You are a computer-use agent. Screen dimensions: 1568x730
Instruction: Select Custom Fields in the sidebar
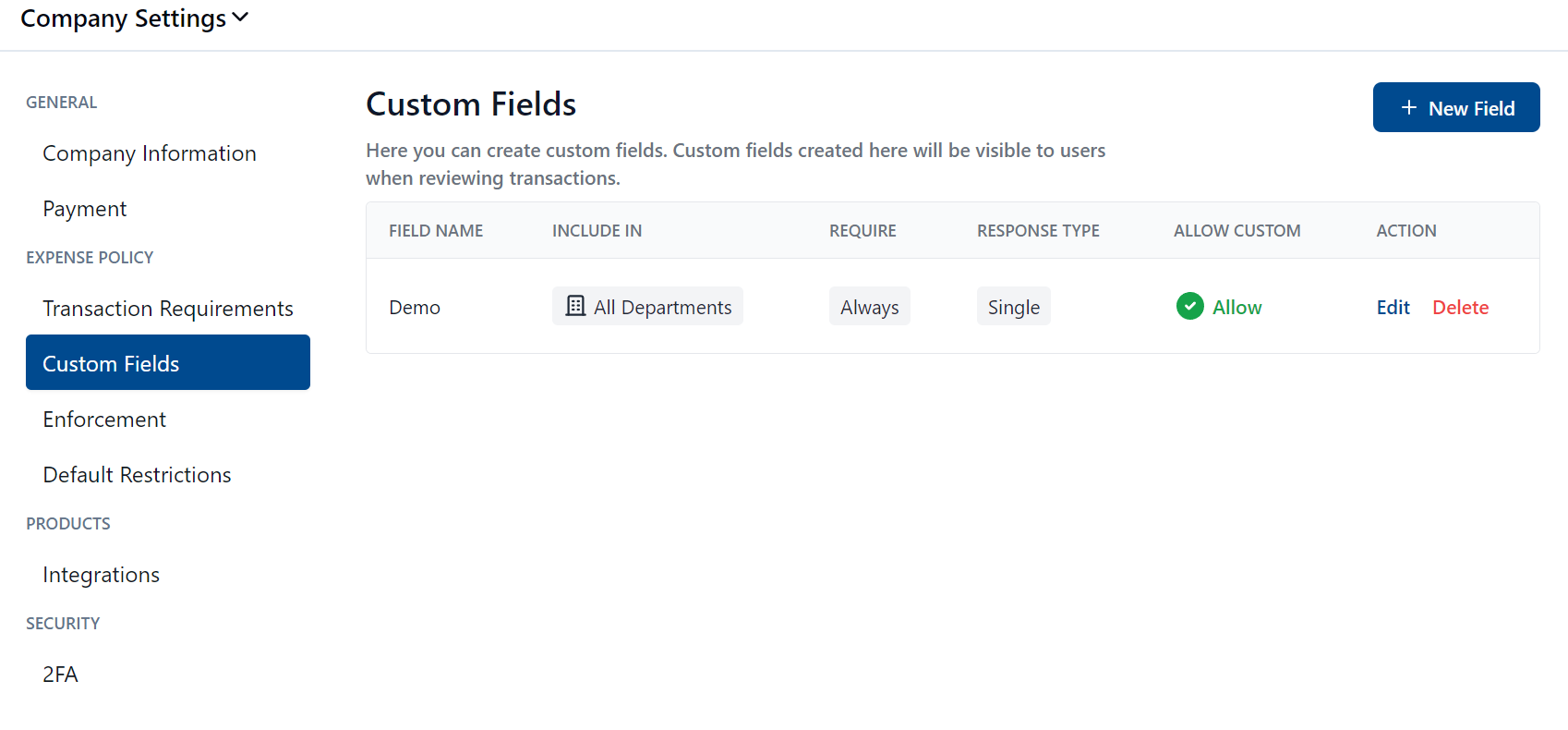pyautogui.click(x=167, y=363)
